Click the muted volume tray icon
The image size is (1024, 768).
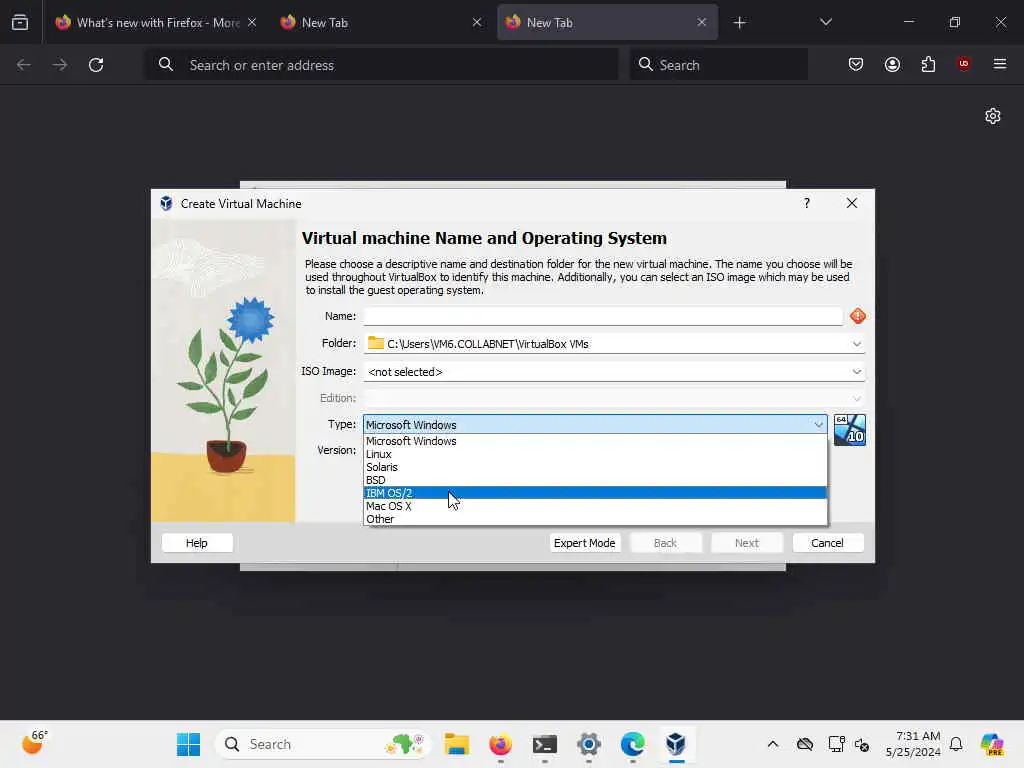862,744
